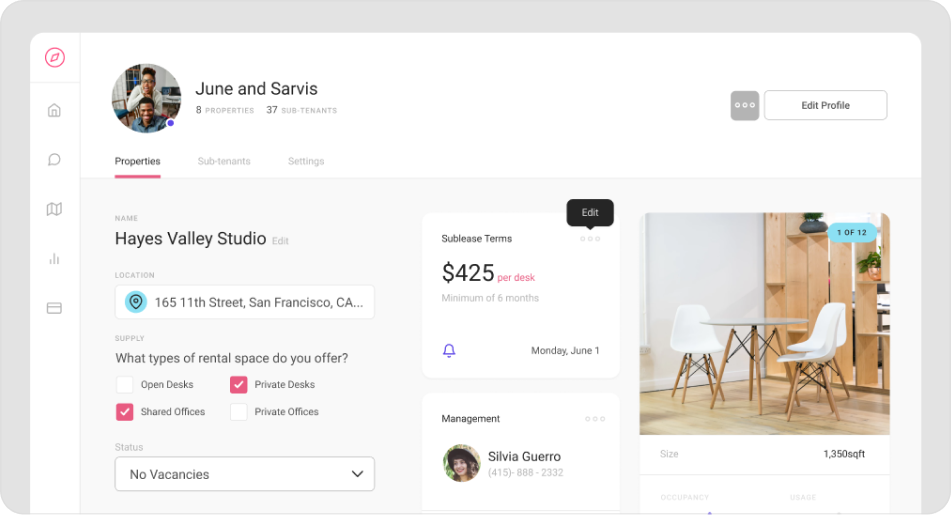Click the 8 Properties count
The width and height of the screenshot is (951, 515).
[x=224, y=110]
